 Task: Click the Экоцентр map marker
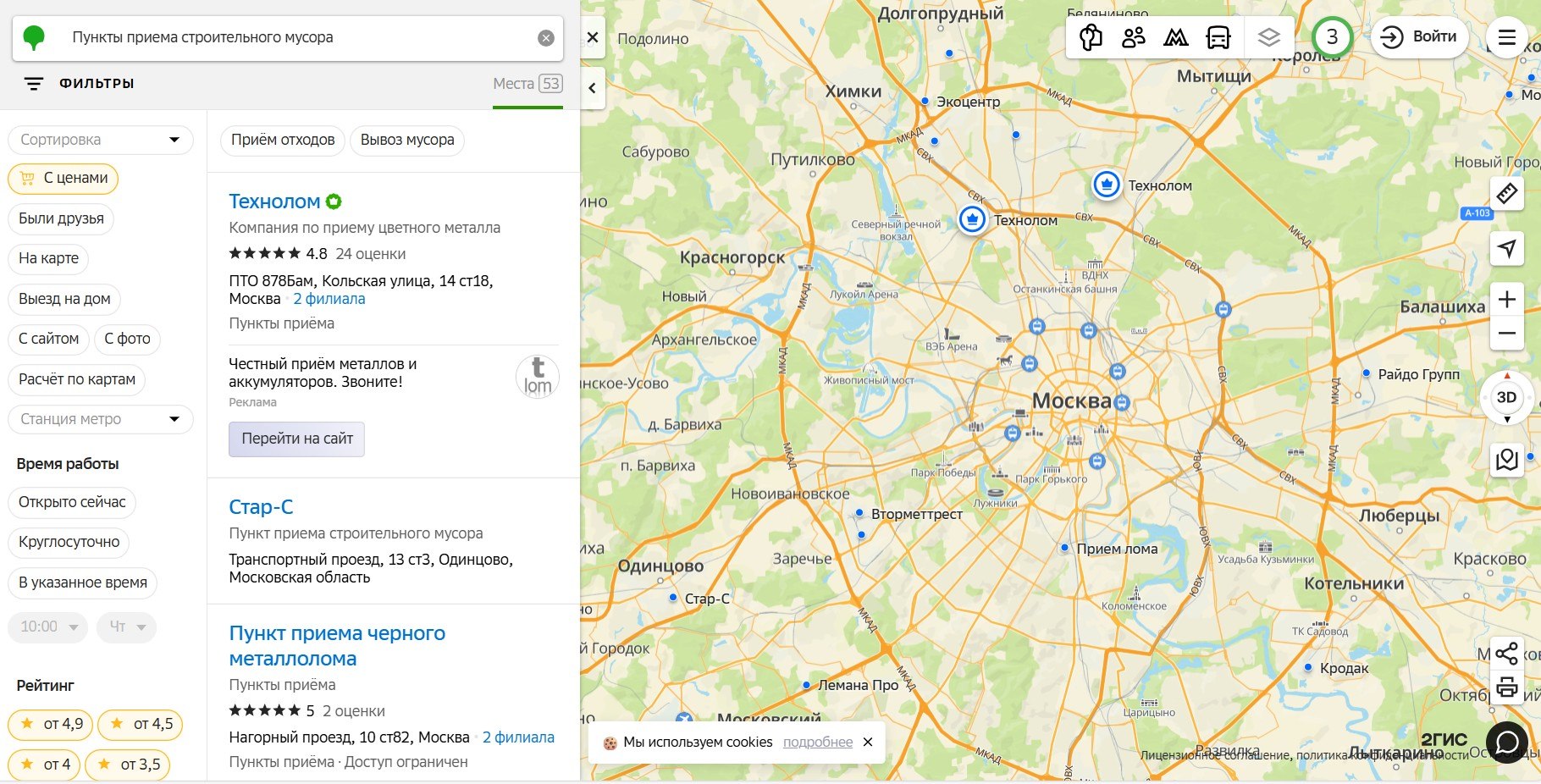coord(925,101)
